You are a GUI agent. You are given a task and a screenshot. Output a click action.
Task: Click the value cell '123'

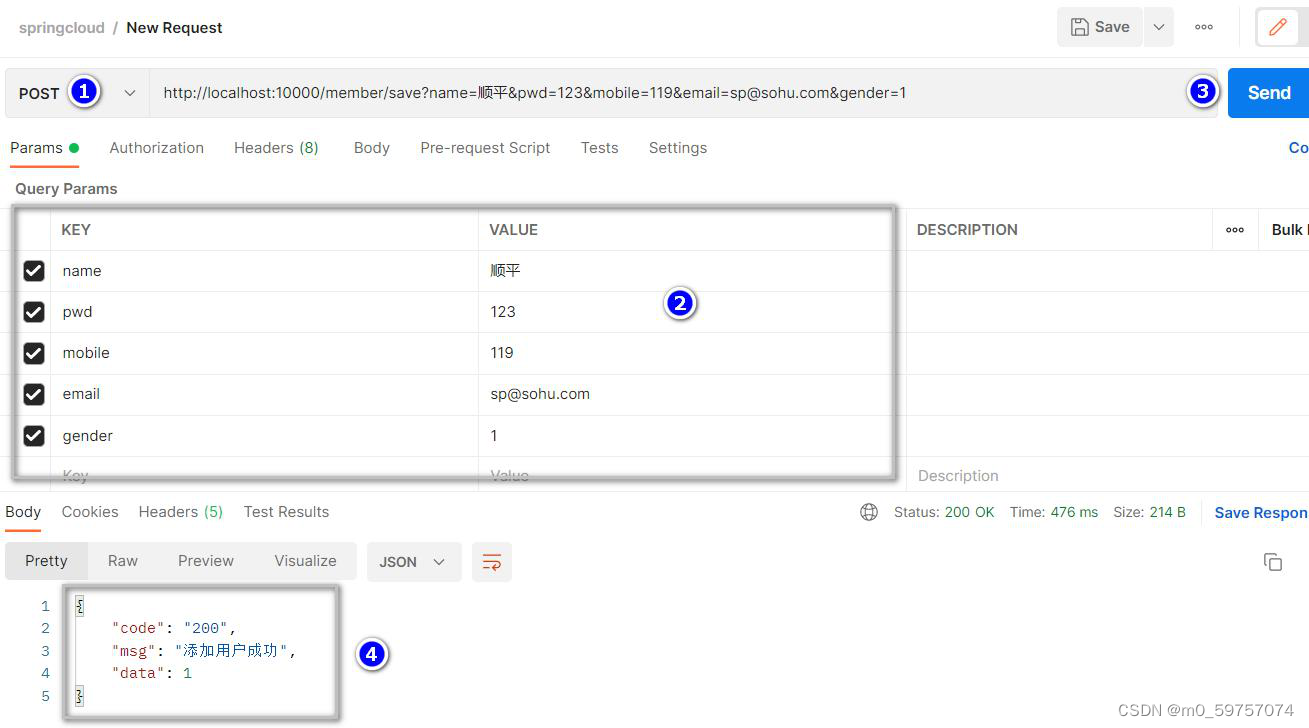(x=692, y=312)
